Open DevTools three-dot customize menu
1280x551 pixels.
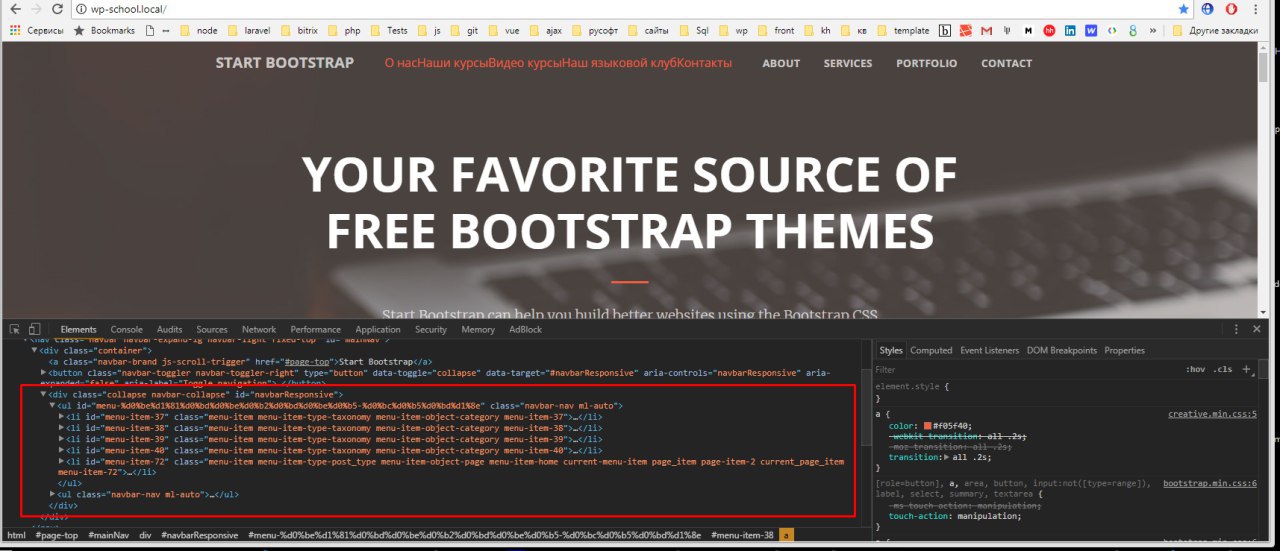[1237, 329]
